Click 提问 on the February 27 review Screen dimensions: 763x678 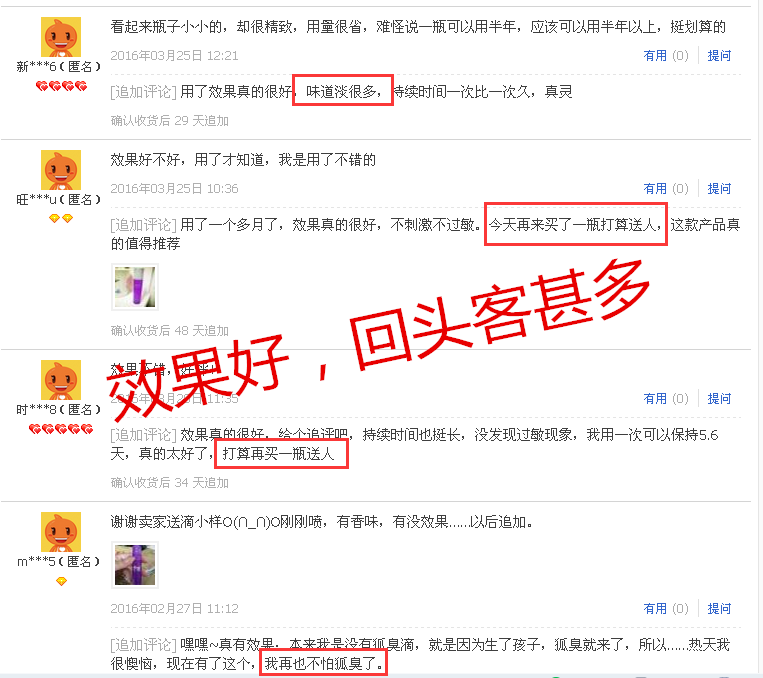(x=719, y=609)
